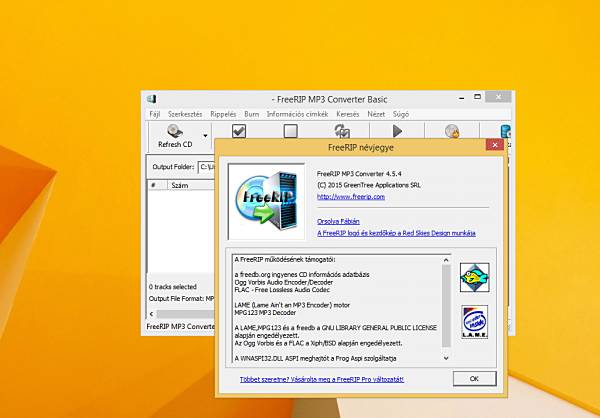
Task: Click the 'MPG123 MP3 Decoder' line
Action: pos(265,313)
